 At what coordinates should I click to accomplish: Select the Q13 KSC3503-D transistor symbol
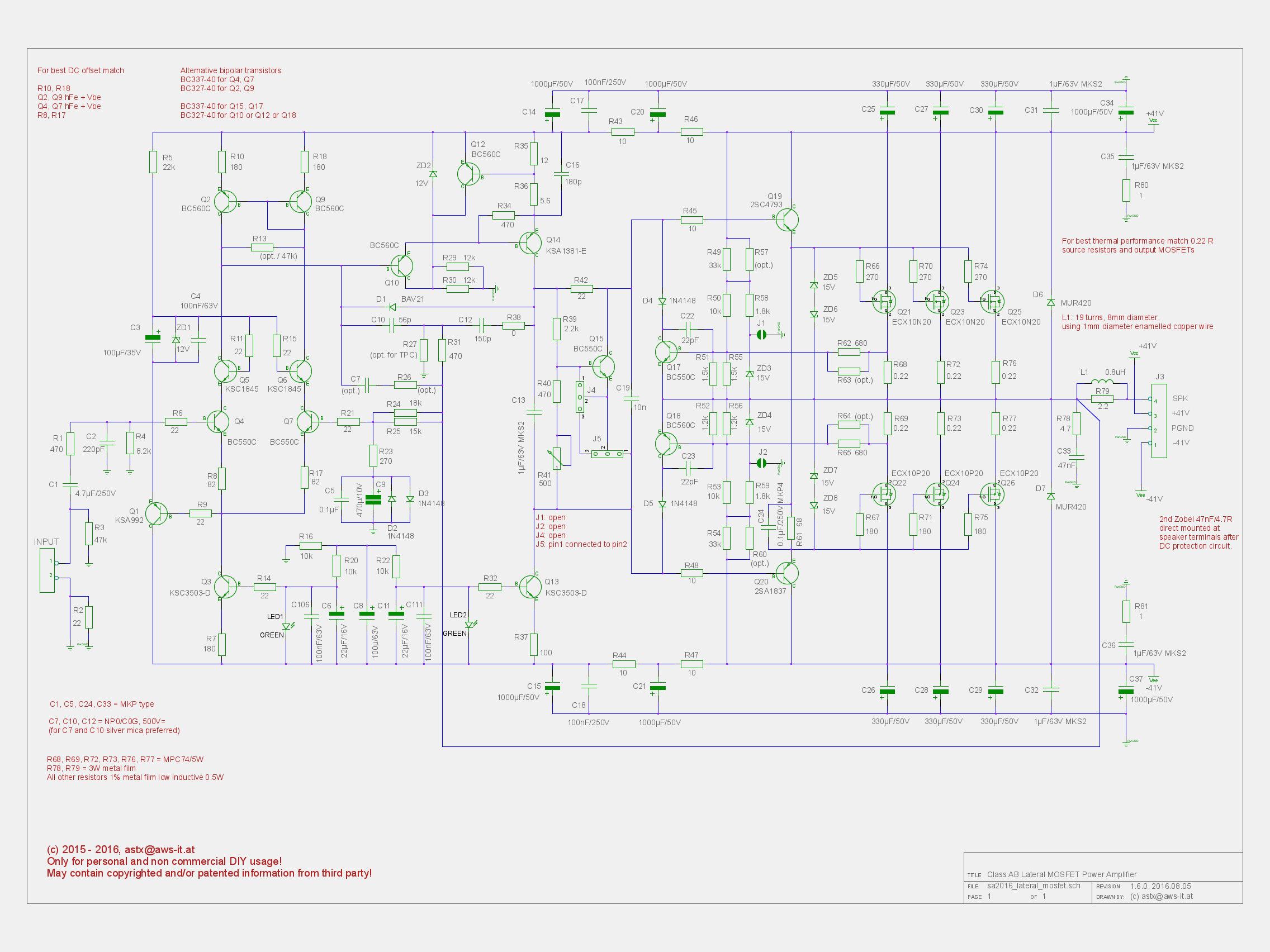(530, 587)
